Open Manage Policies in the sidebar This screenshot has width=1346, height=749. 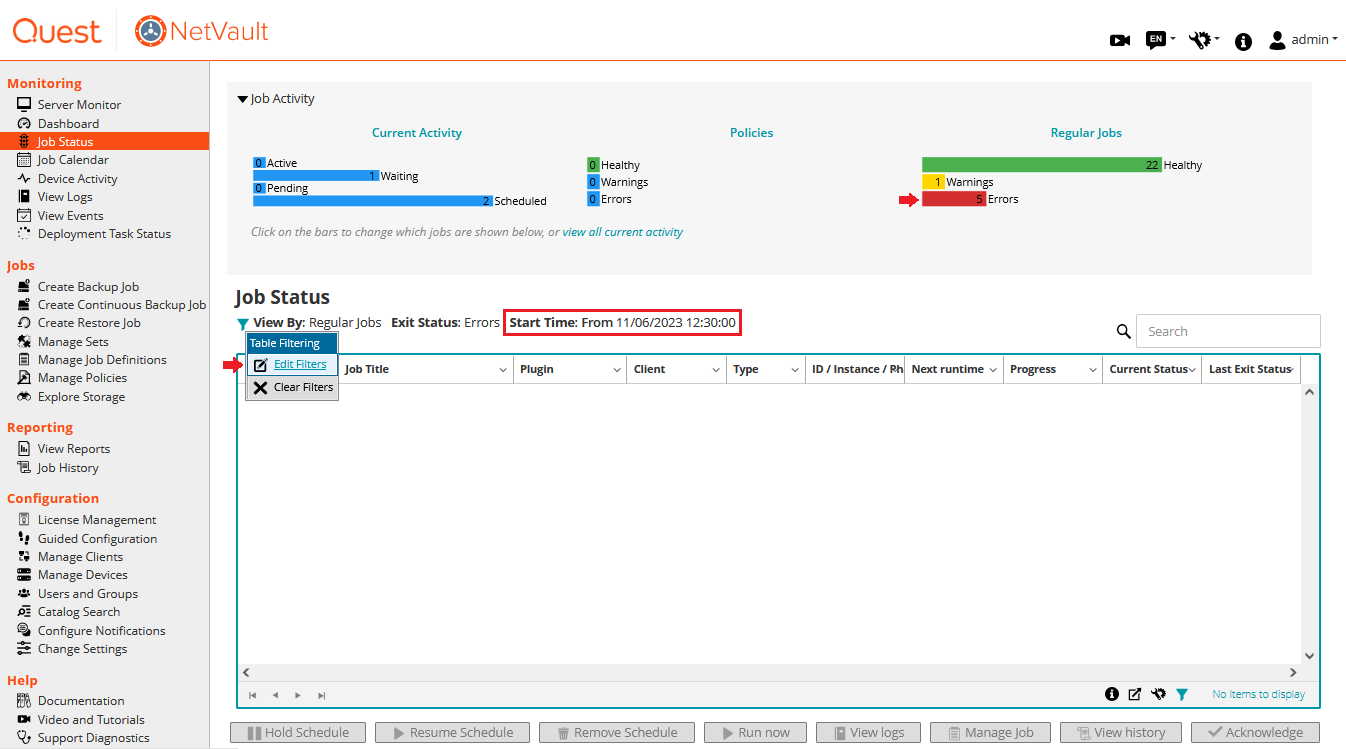coord(82,378)
